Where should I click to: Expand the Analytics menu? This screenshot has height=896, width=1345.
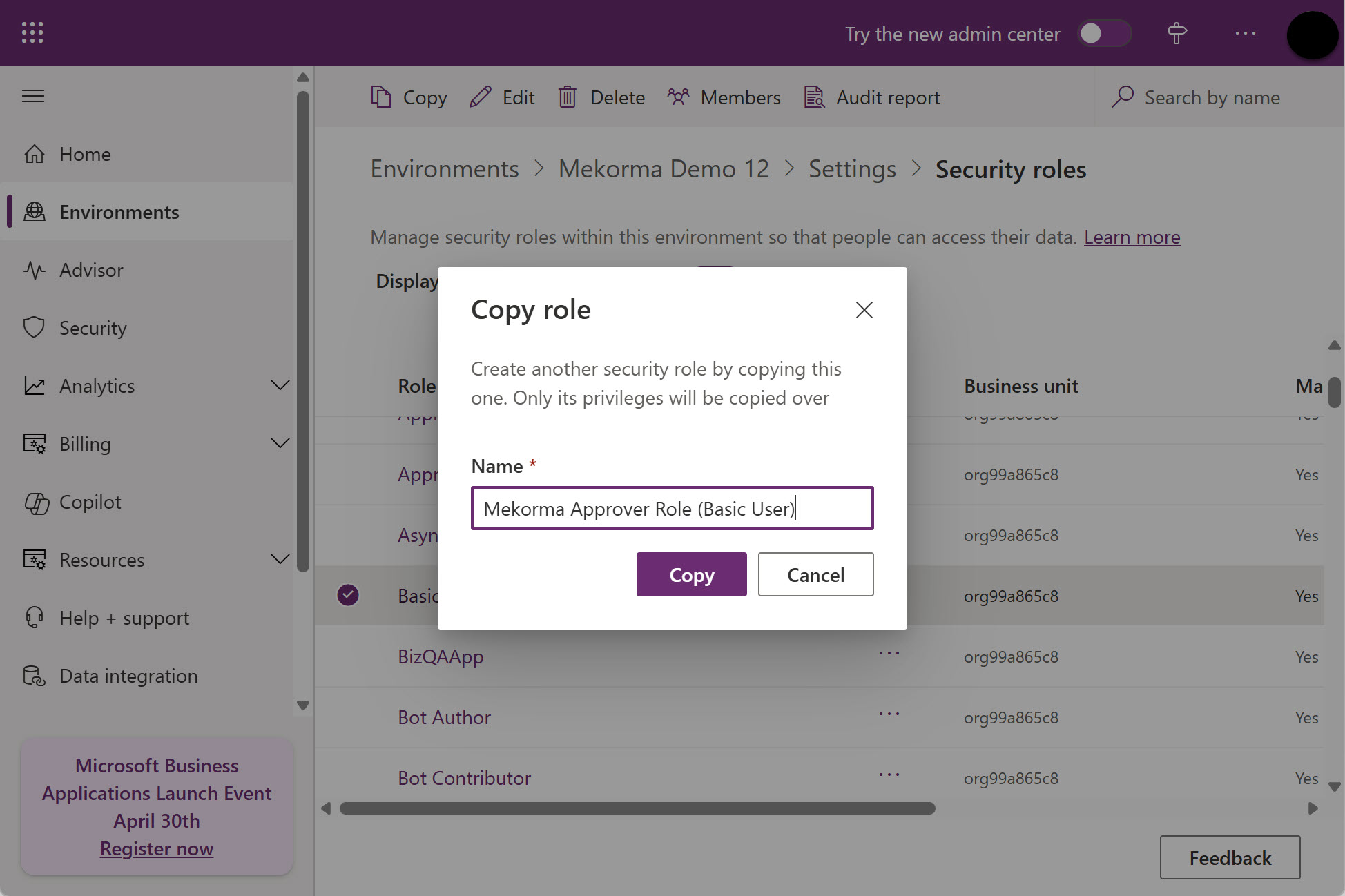click(280, 386)
